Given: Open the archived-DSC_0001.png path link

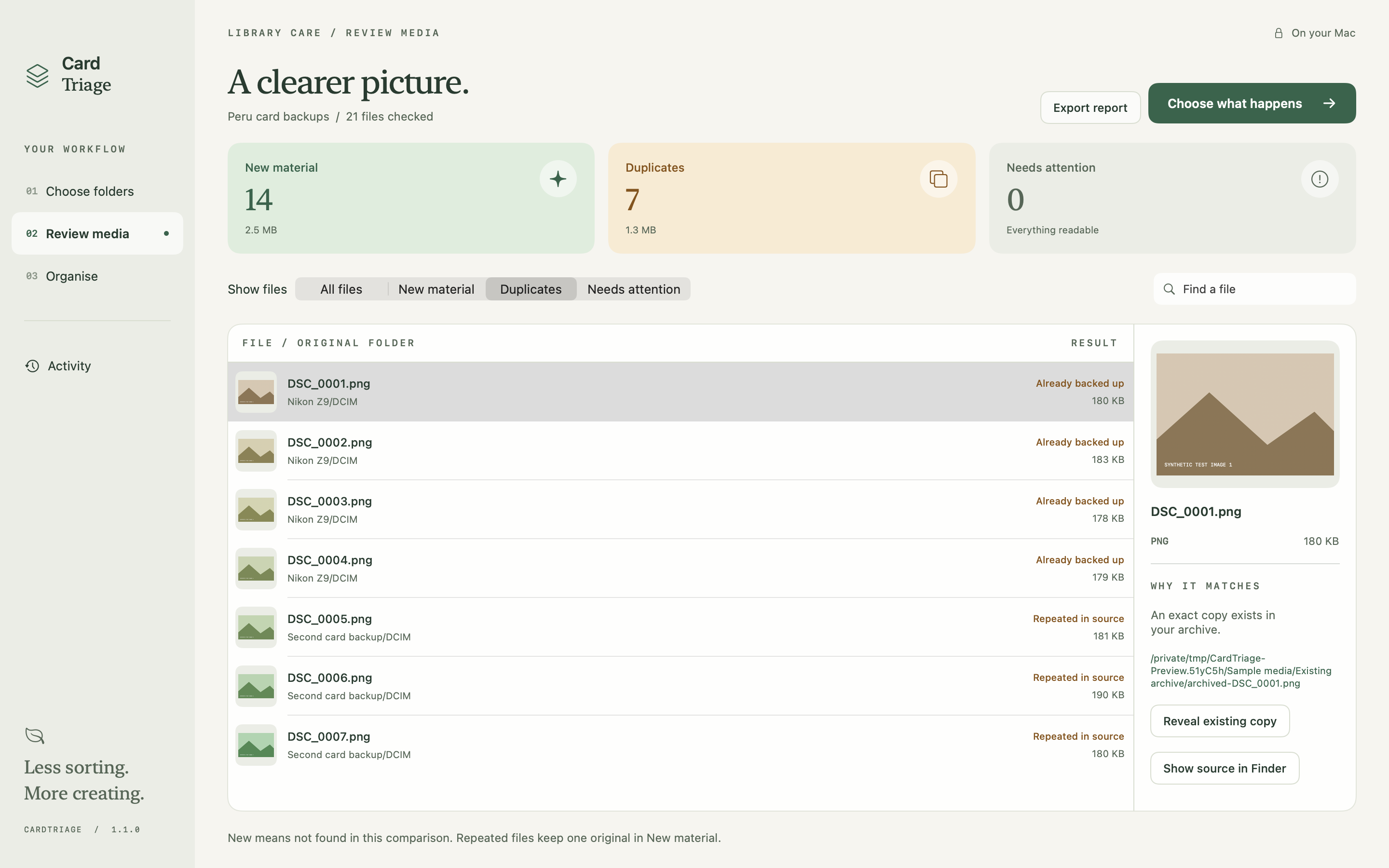Looking at the screenshot, I should [x=1241, y=670].
